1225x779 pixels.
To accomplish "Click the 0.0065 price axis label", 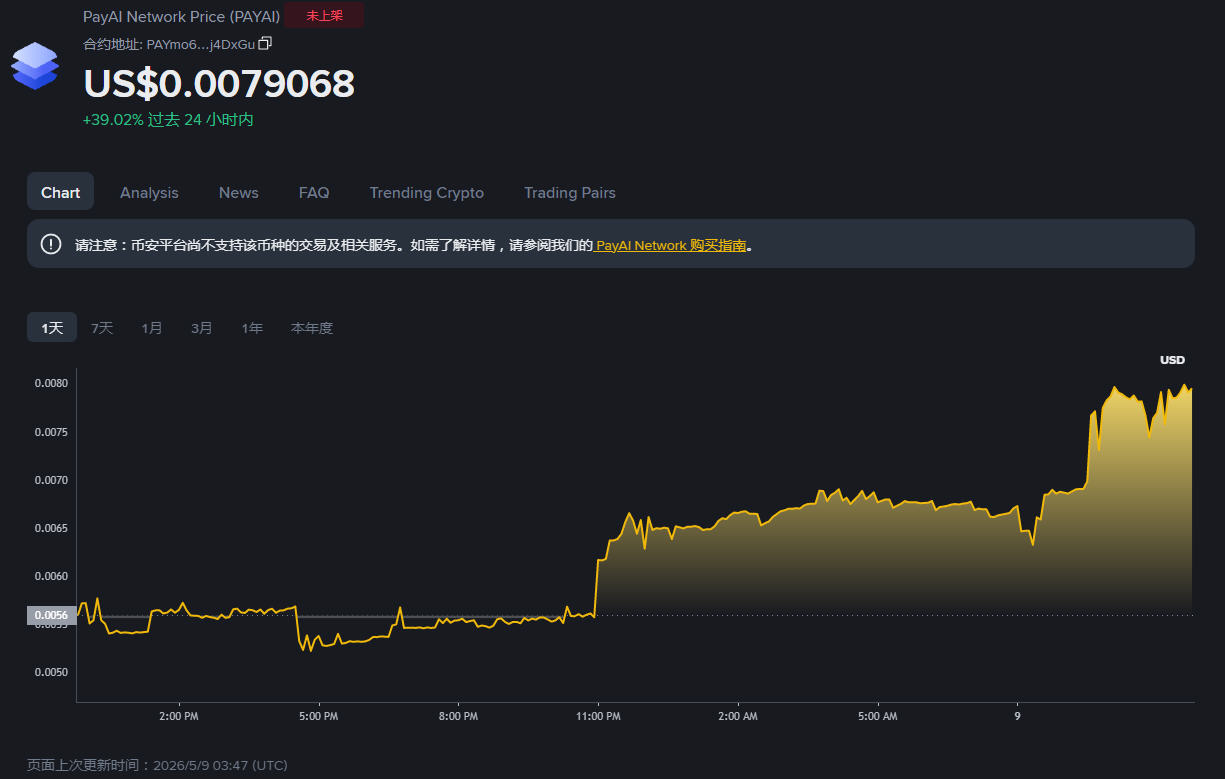I will pyautogui.click(x=51, y=528).
